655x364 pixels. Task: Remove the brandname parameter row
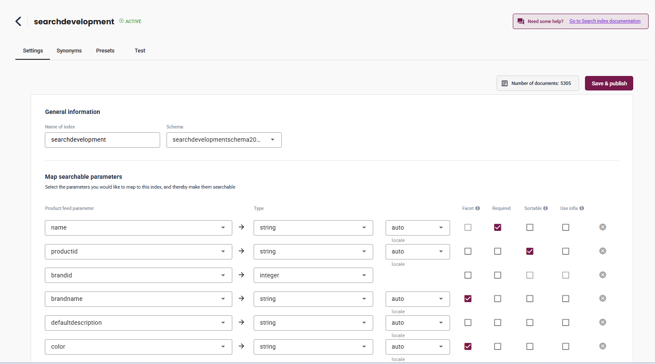(602, 298)
